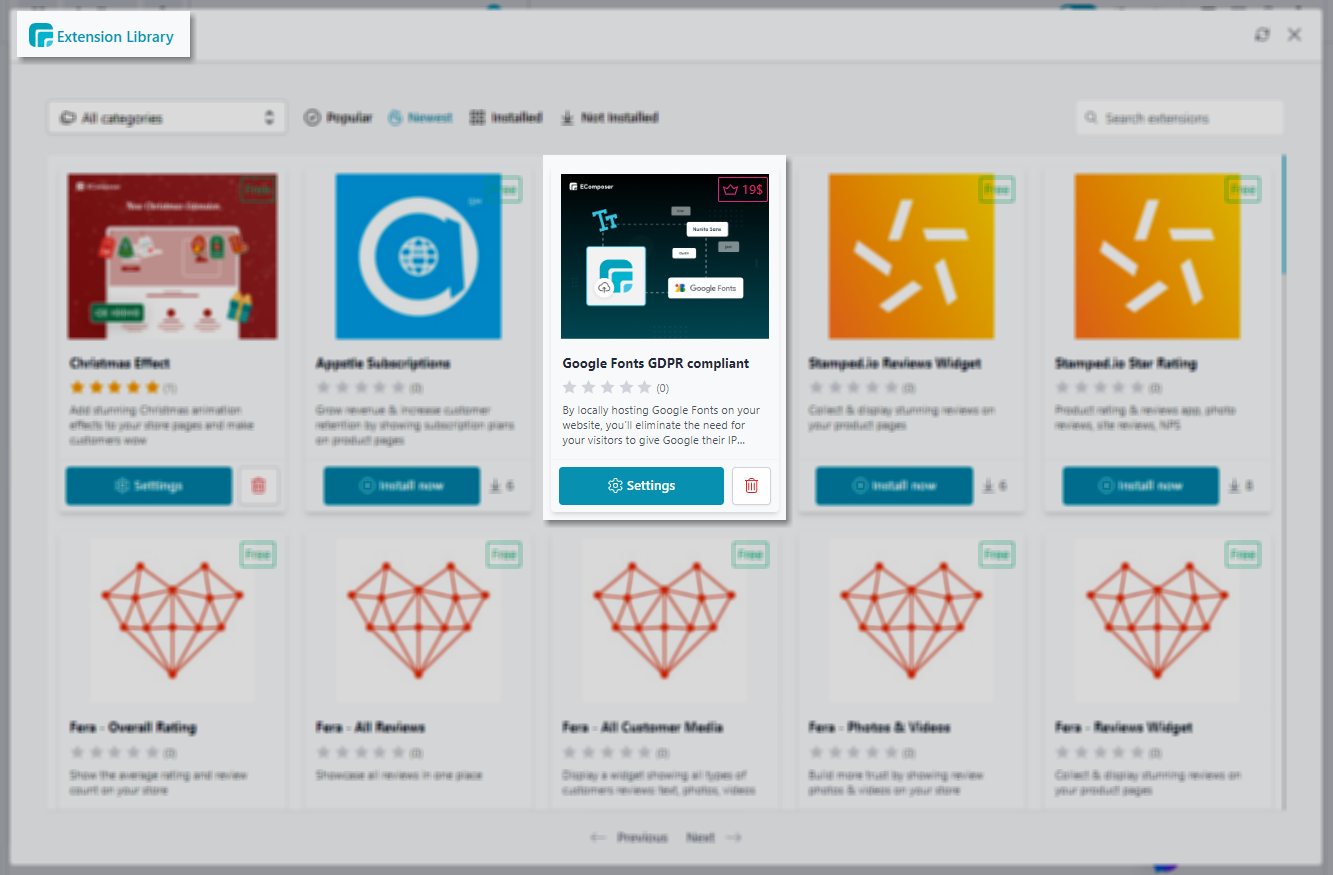The width and height of the screenshot is (1333, 875).
Task: Click download count icon for Stamped.io Reviews Widget
Action: pos(987,486)
